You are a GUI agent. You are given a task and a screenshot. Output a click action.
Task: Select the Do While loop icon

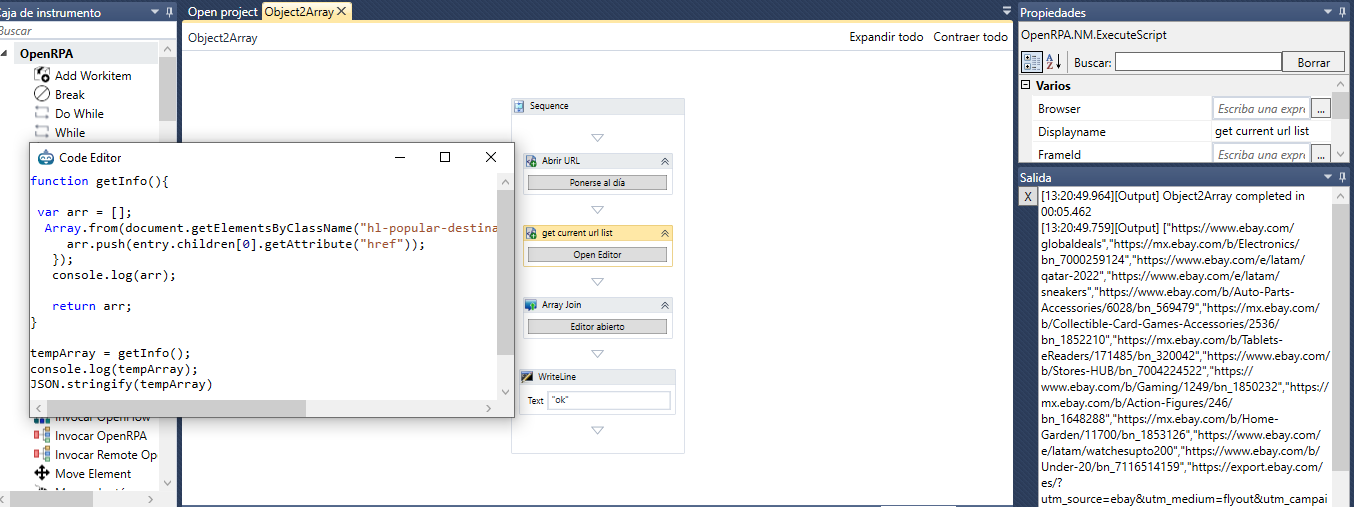(42, 113)
